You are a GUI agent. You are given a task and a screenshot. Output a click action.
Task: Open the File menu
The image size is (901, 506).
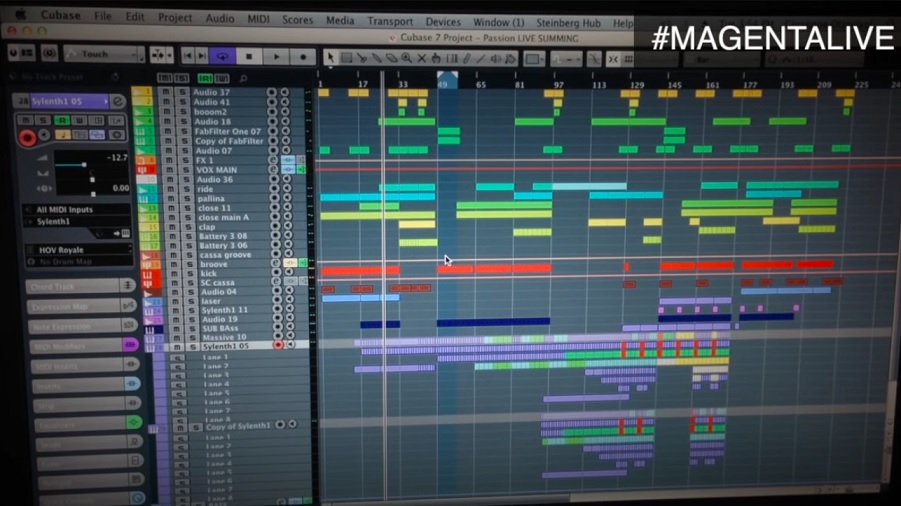coord(103,16)
